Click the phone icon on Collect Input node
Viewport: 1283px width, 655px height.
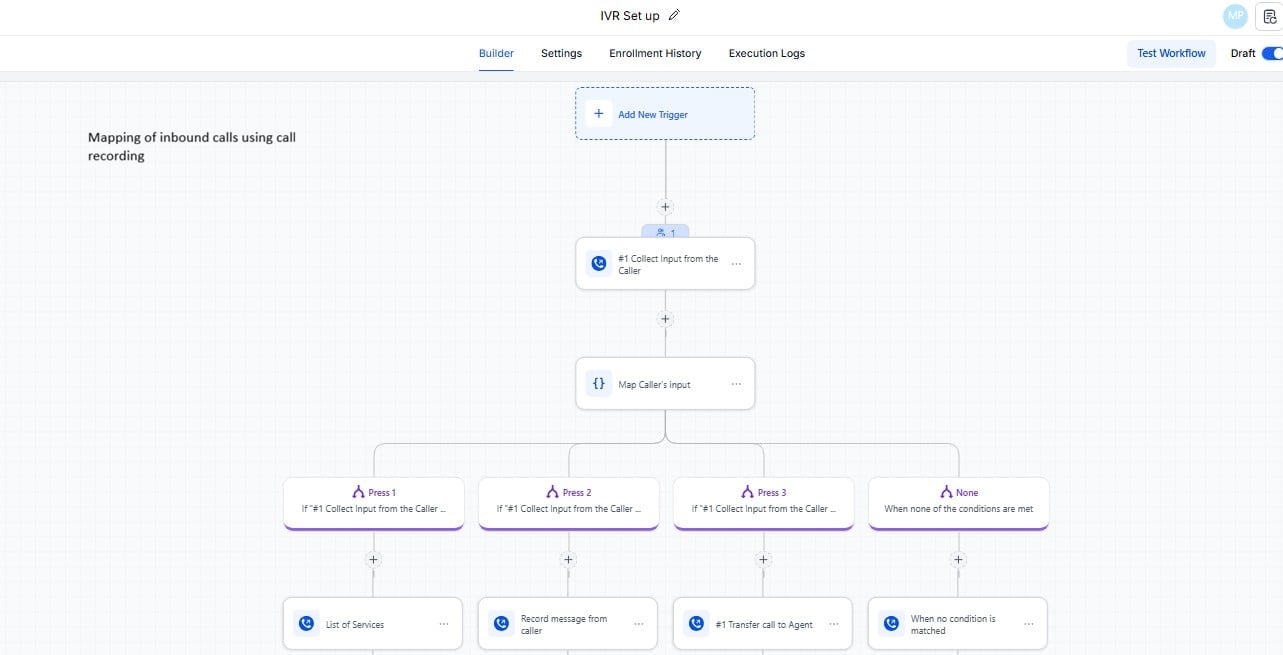coord(598,263)
